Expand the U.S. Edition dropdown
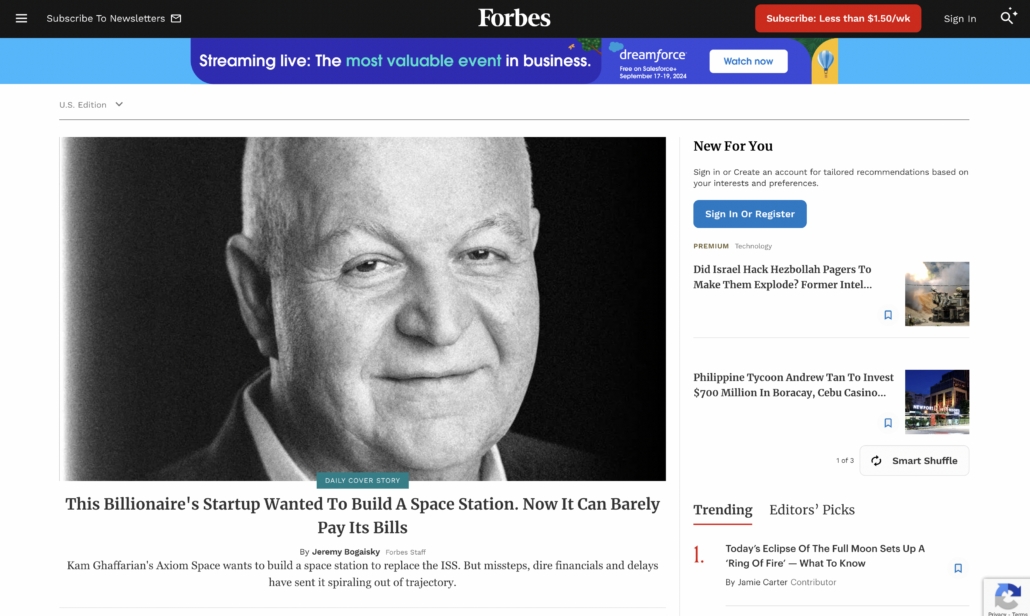Screen dimensions: 1030x616 click(119, 104)
